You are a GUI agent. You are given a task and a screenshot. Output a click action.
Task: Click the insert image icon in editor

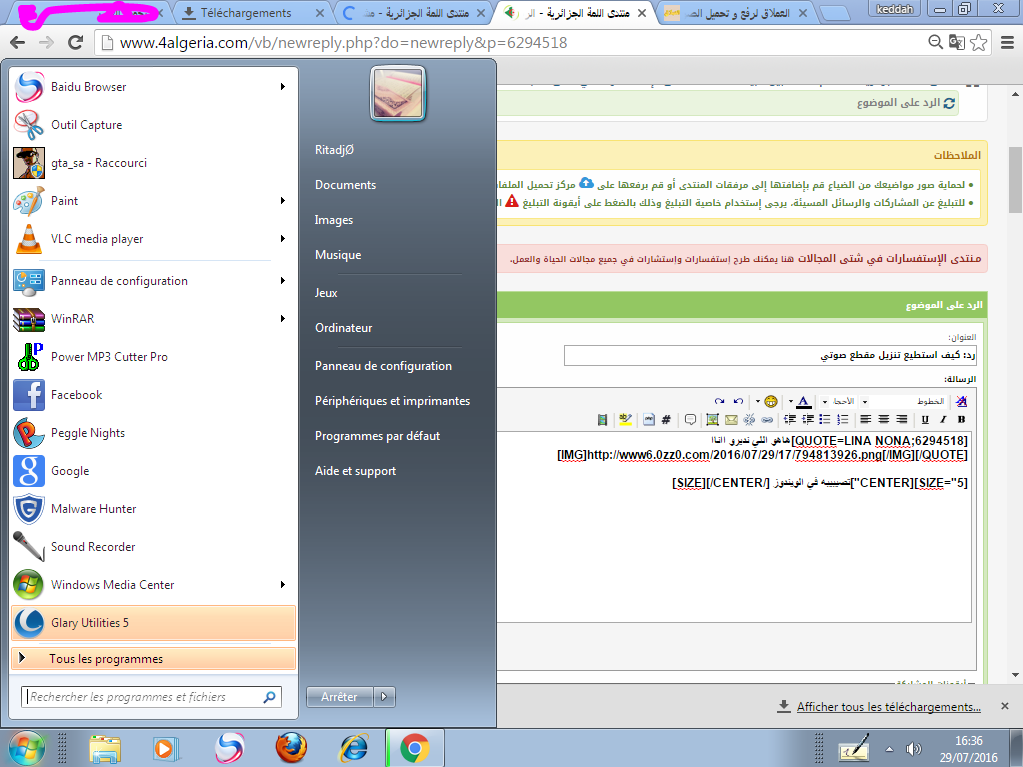[712, 419]
